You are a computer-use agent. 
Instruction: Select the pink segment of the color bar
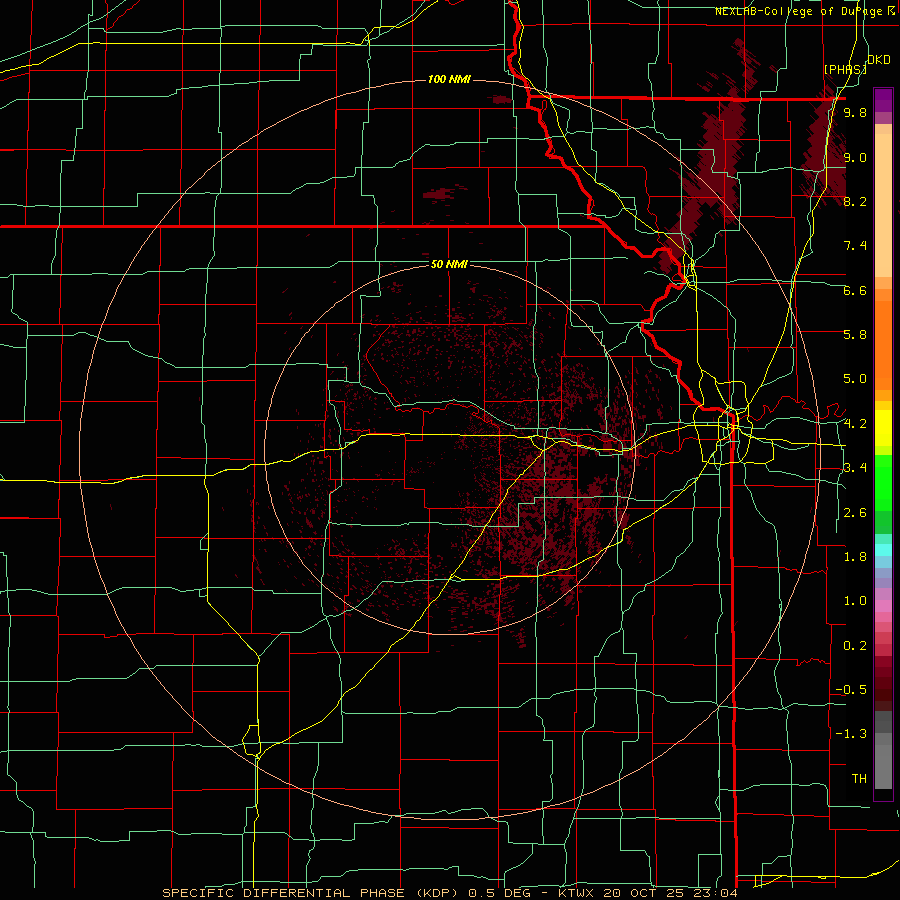click(883, 606)
